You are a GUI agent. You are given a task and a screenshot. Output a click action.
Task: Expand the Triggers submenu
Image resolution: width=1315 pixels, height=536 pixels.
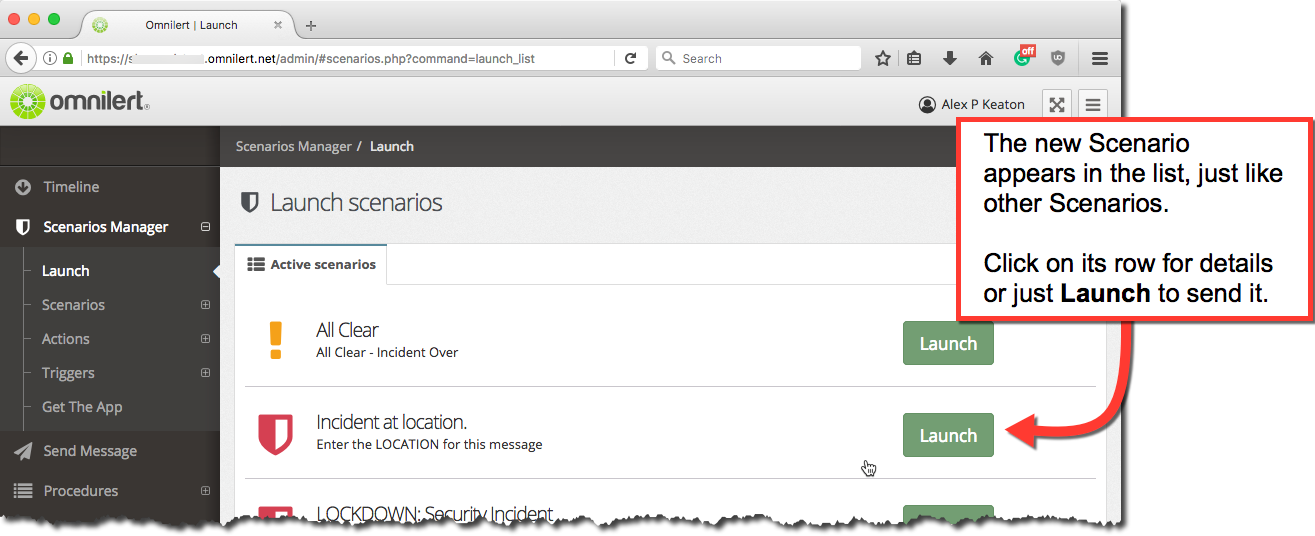click(x=205, y=373)
